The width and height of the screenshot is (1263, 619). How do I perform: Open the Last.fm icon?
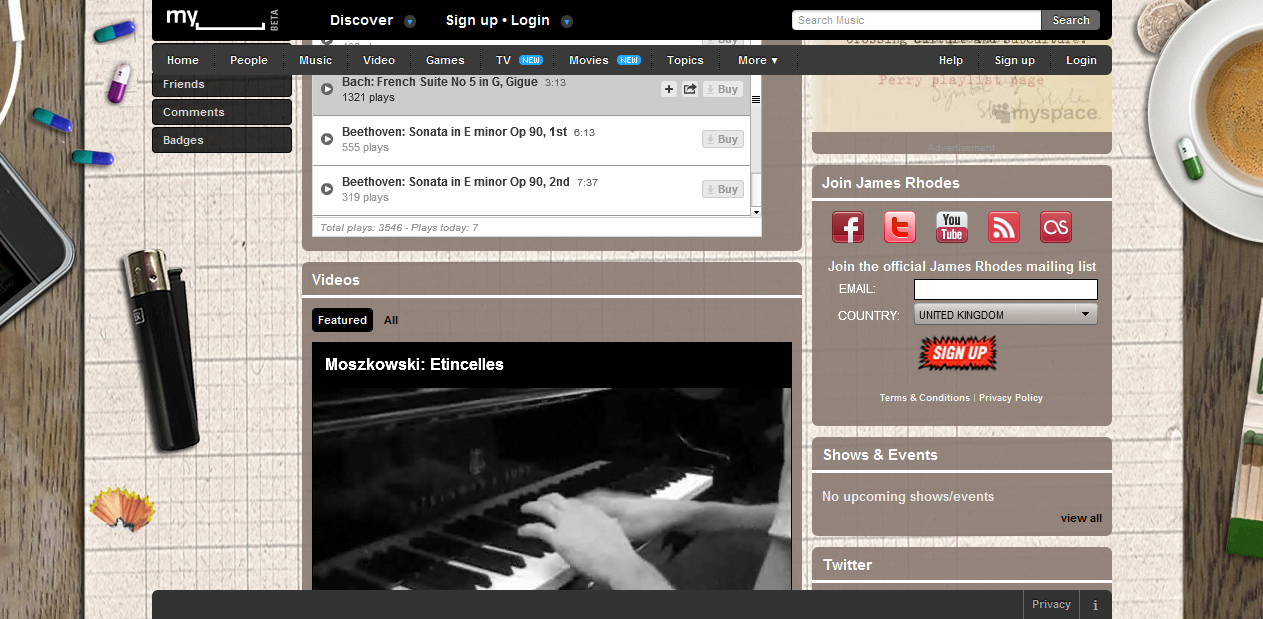[x=1056, y=227]
